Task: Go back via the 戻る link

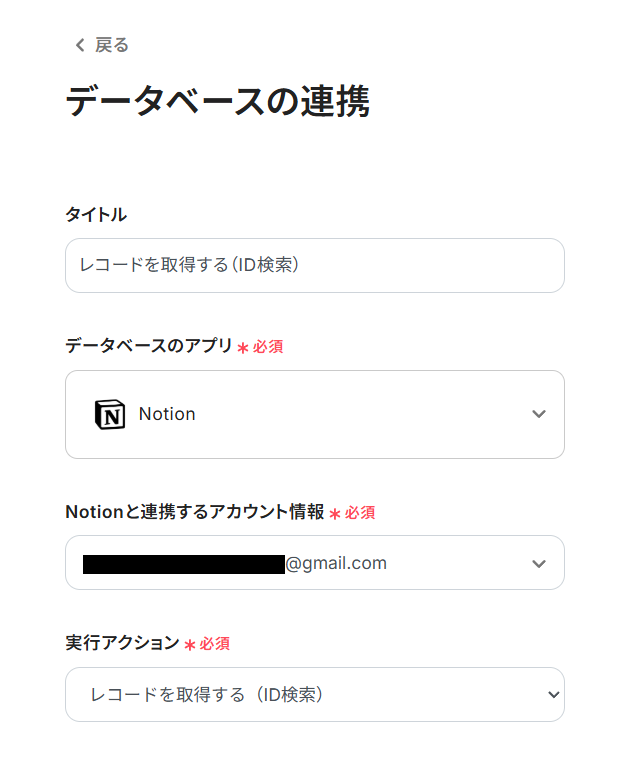Action: (111, 45)
